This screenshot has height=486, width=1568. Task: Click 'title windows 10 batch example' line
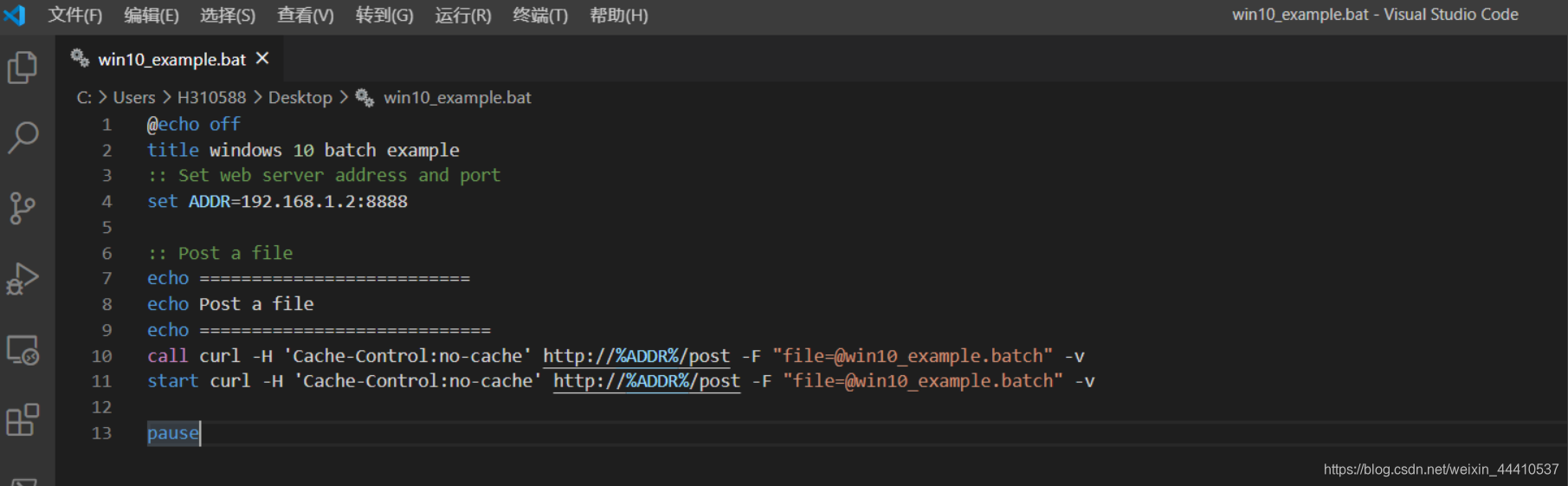click(x=303, y=150)
